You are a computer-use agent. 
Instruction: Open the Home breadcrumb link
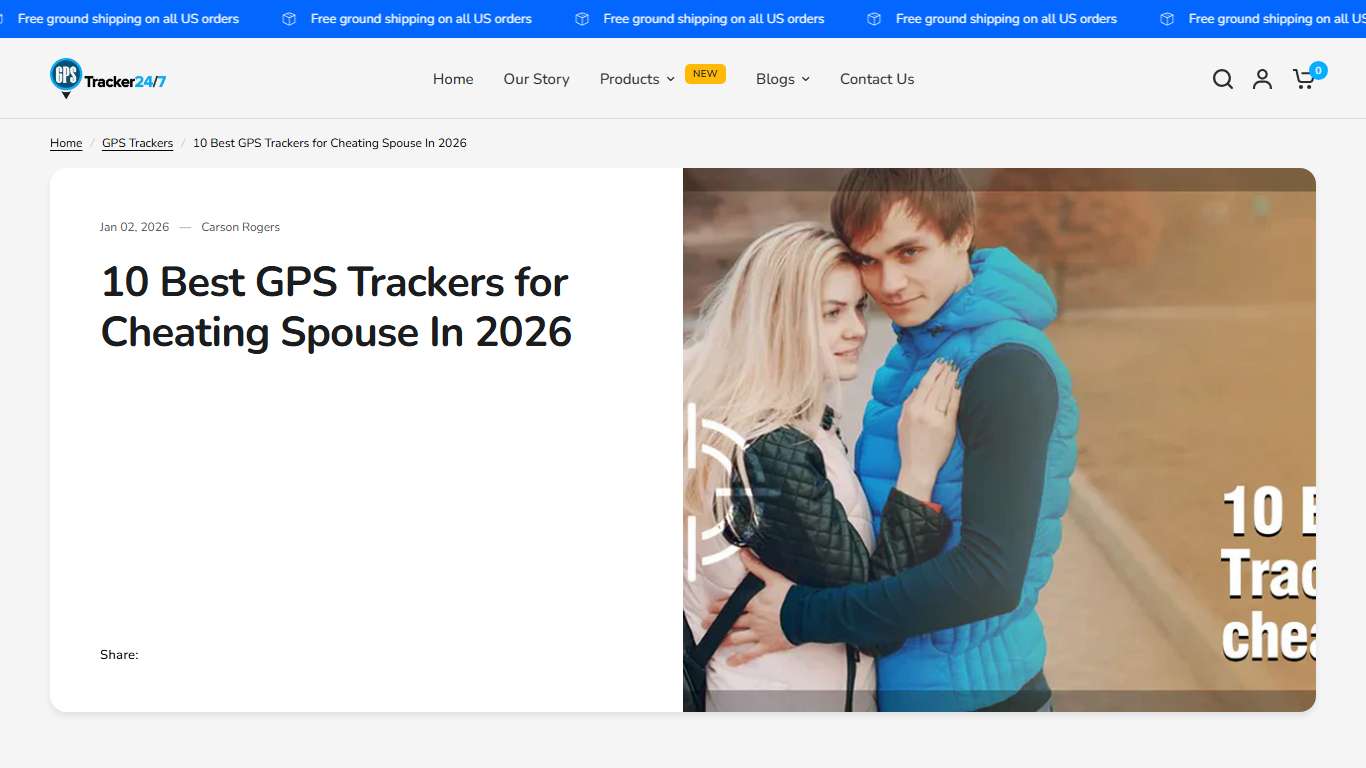point(65,142)
